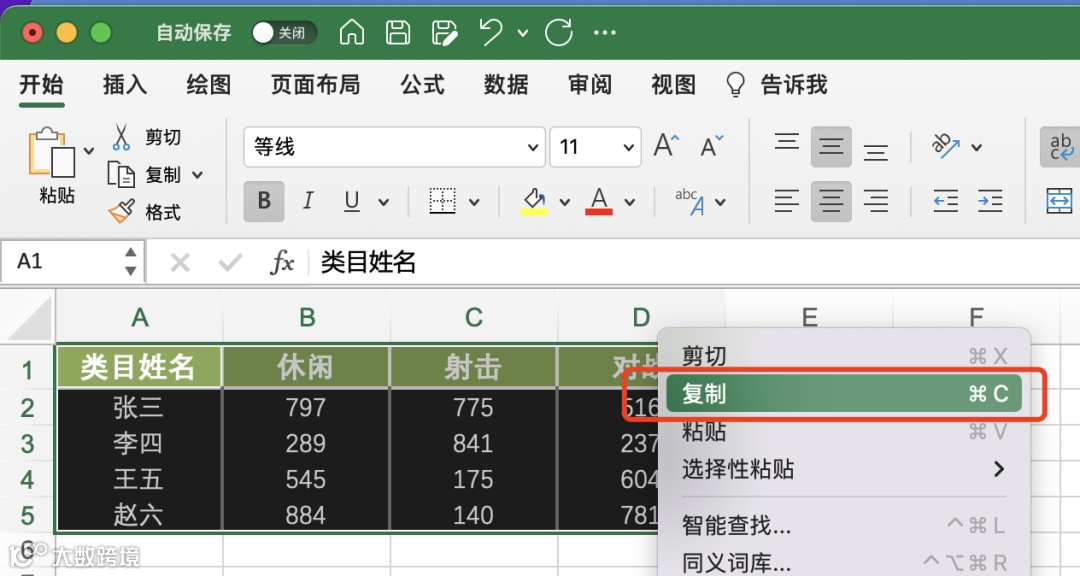The width and height of the screenshot is (1080, 576).
Task: Expand text orientation options arrow
Action: point(977,147)
